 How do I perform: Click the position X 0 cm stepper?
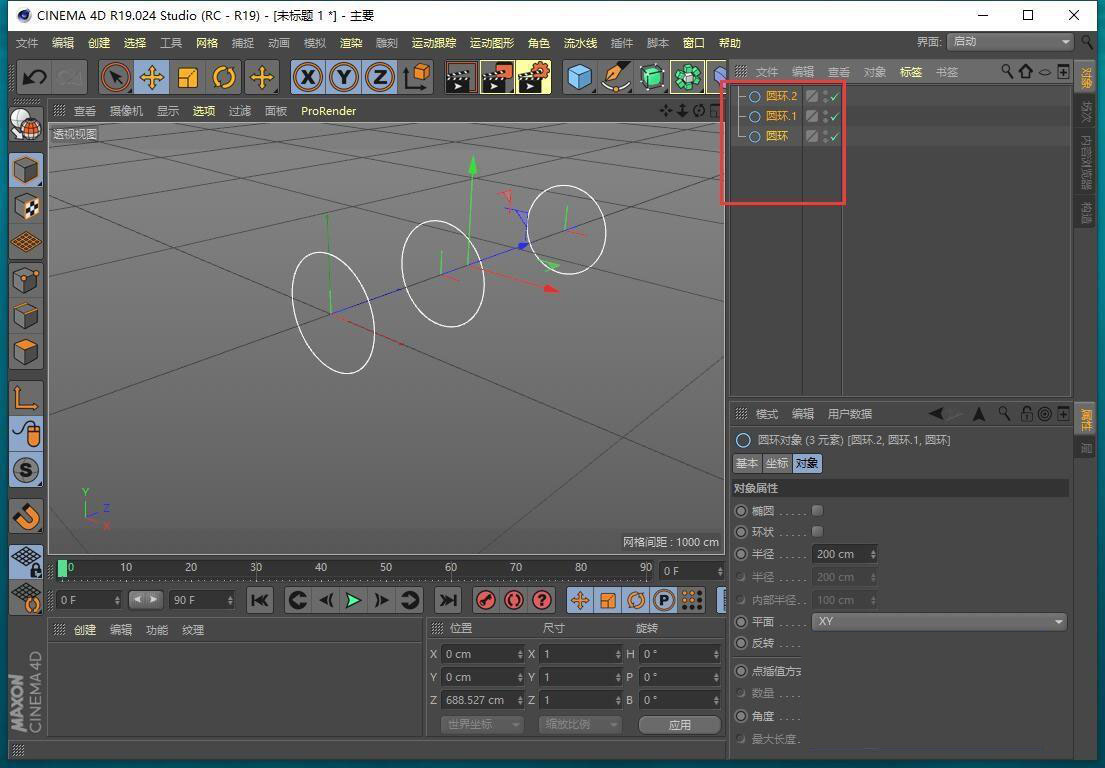coord(520,655)
